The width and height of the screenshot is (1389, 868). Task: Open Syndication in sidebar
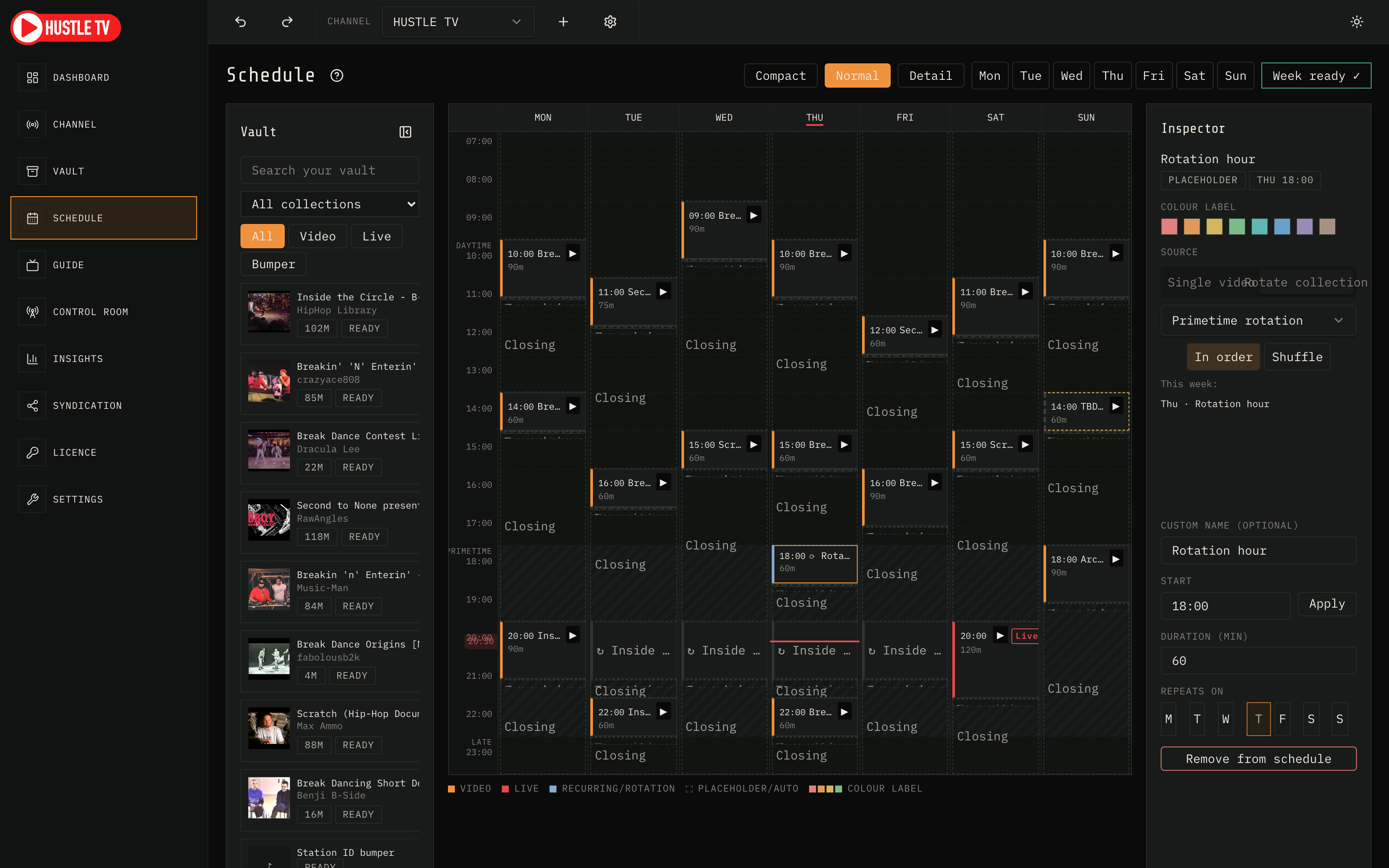104,406
